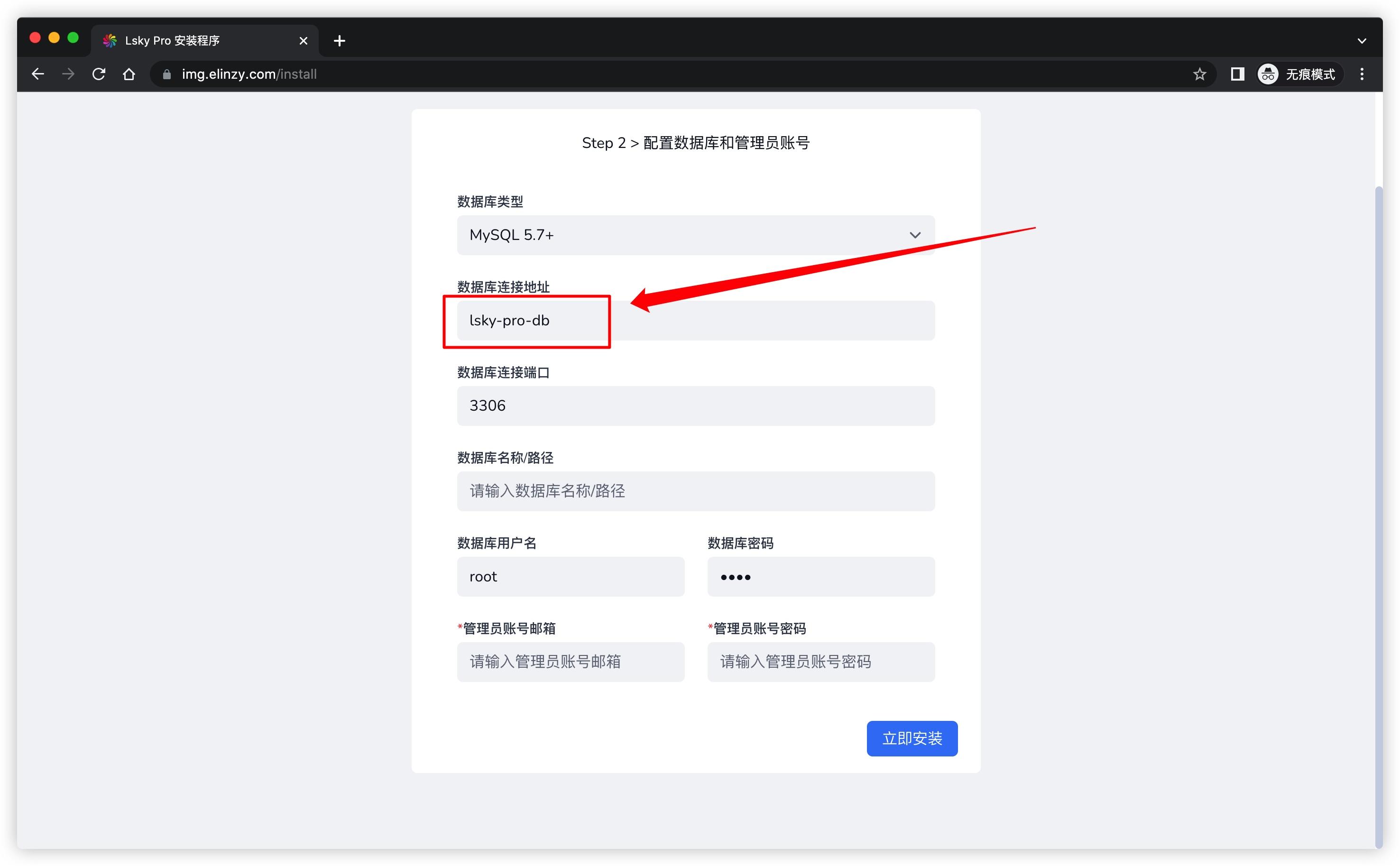The image size is (1400, 866).
Task: Click the 3306 port field
Action: (695, 405)
